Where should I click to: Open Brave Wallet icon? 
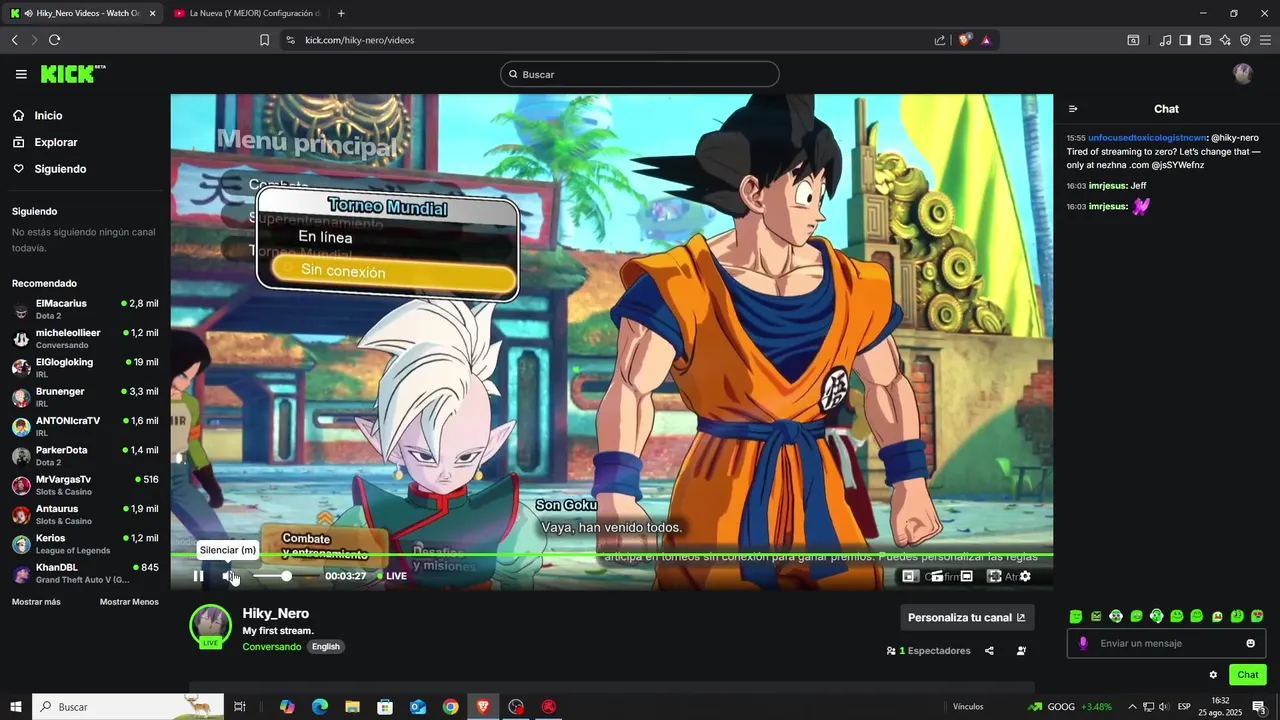[x=1205, y=40]
